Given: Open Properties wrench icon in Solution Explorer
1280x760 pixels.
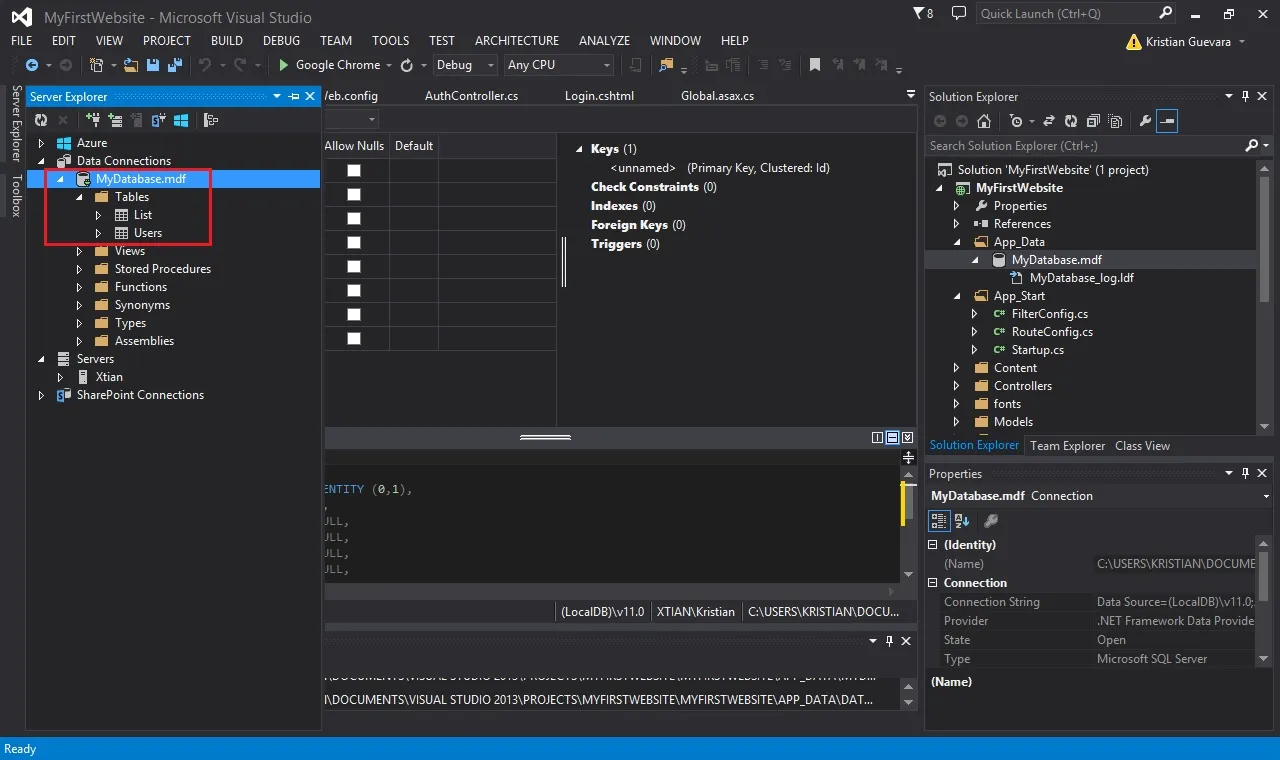Looking at the screenshot, I should click(1145, 121).
